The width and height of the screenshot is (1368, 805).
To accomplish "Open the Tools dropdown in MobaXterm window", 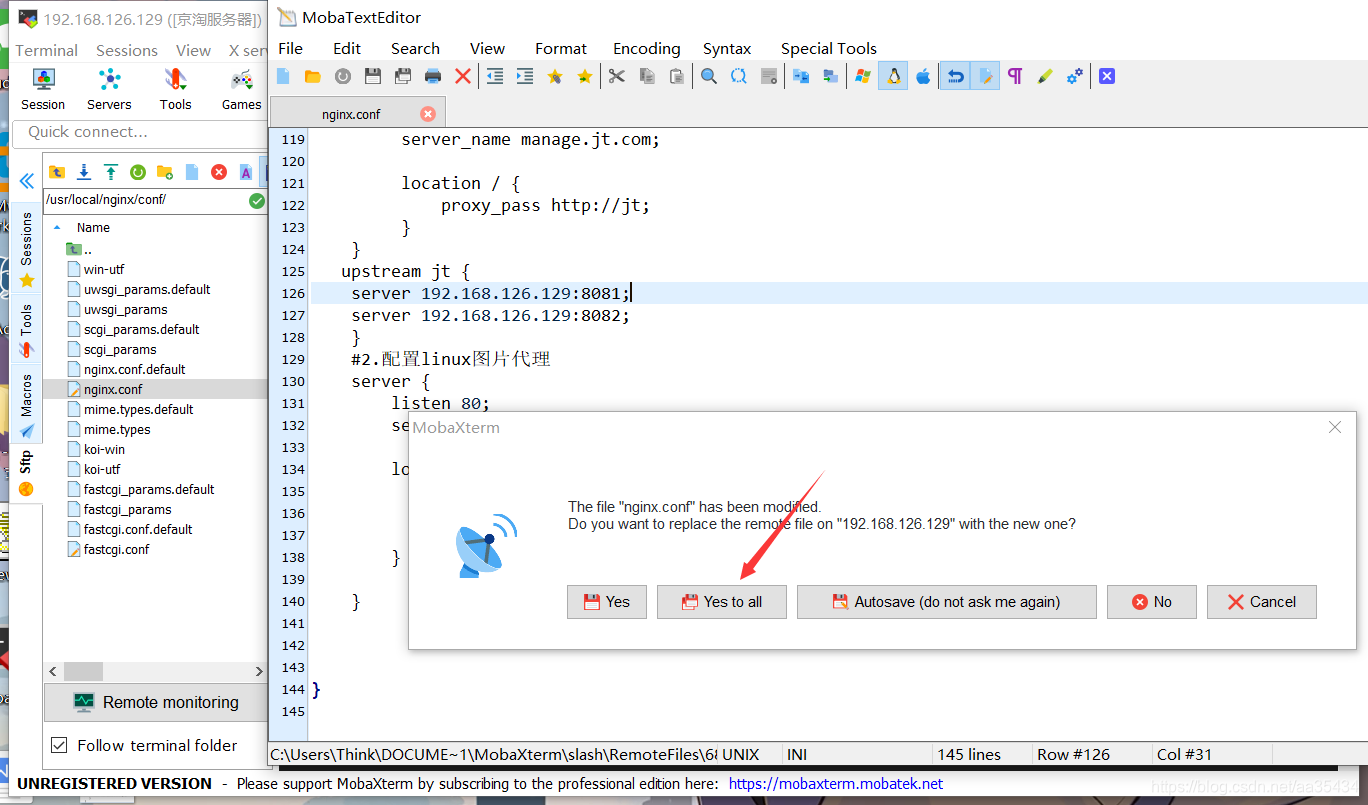I will coord(175,89).
